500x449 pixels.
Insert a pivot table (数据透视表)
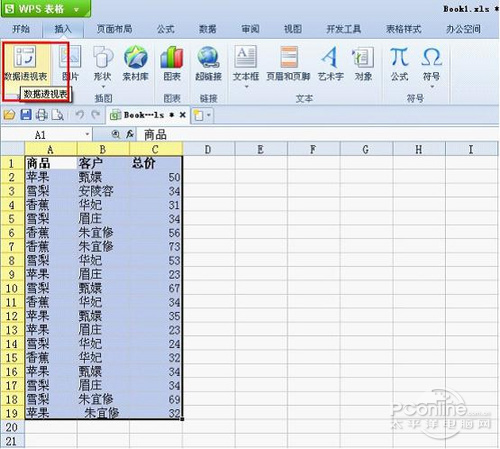click(25, 63)
